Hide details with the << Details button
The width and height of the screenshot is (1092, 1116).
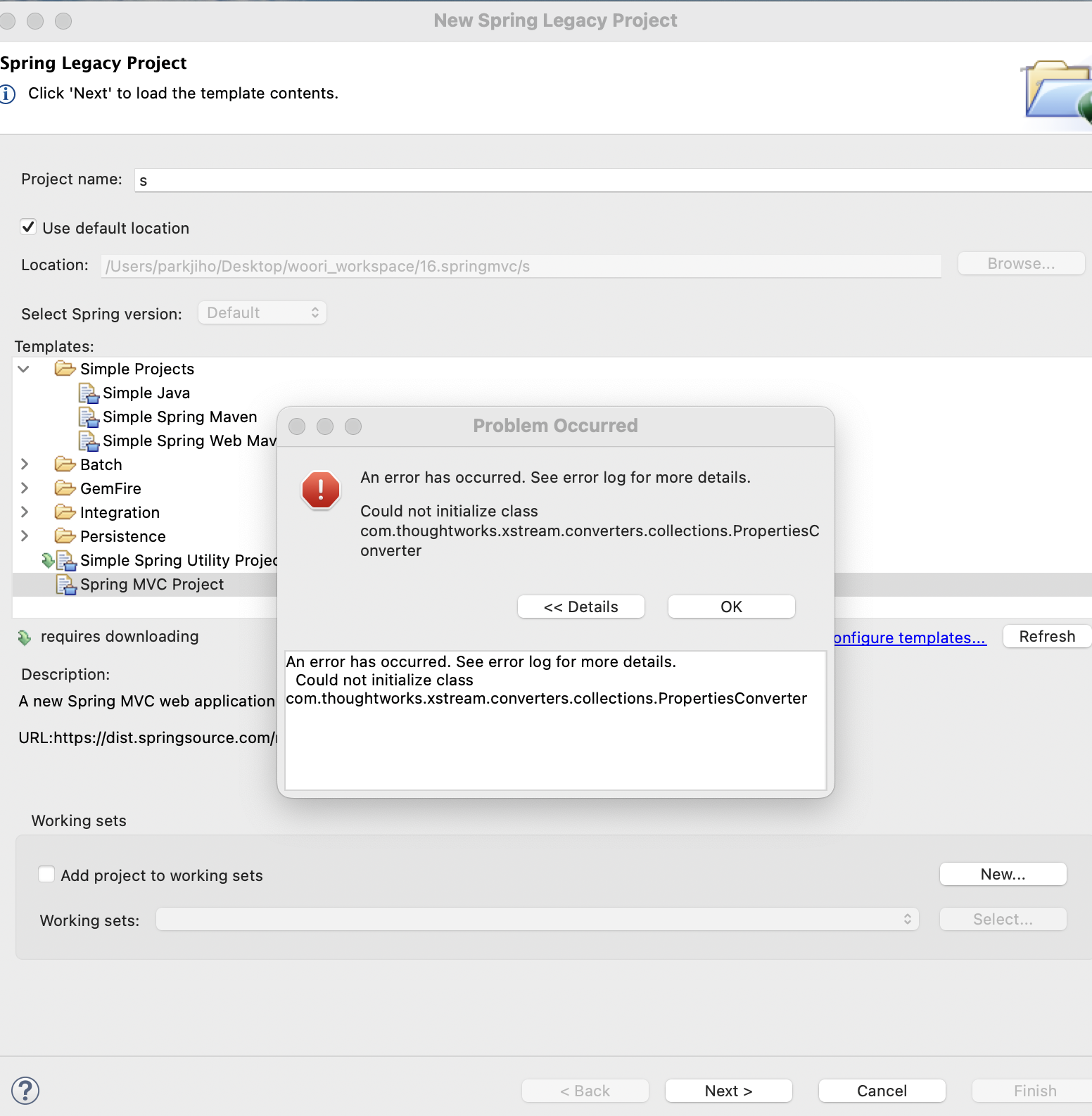pyautogui.click(x=581, y=607)
